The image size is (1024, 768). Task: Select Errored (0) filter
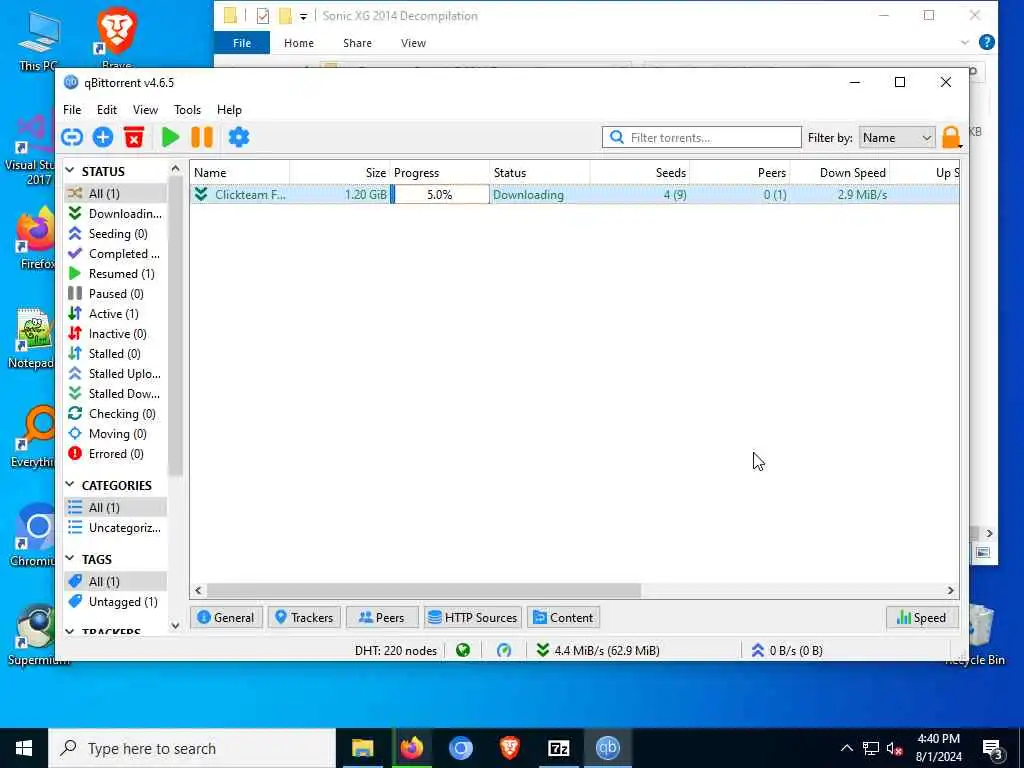coord(116,454)
